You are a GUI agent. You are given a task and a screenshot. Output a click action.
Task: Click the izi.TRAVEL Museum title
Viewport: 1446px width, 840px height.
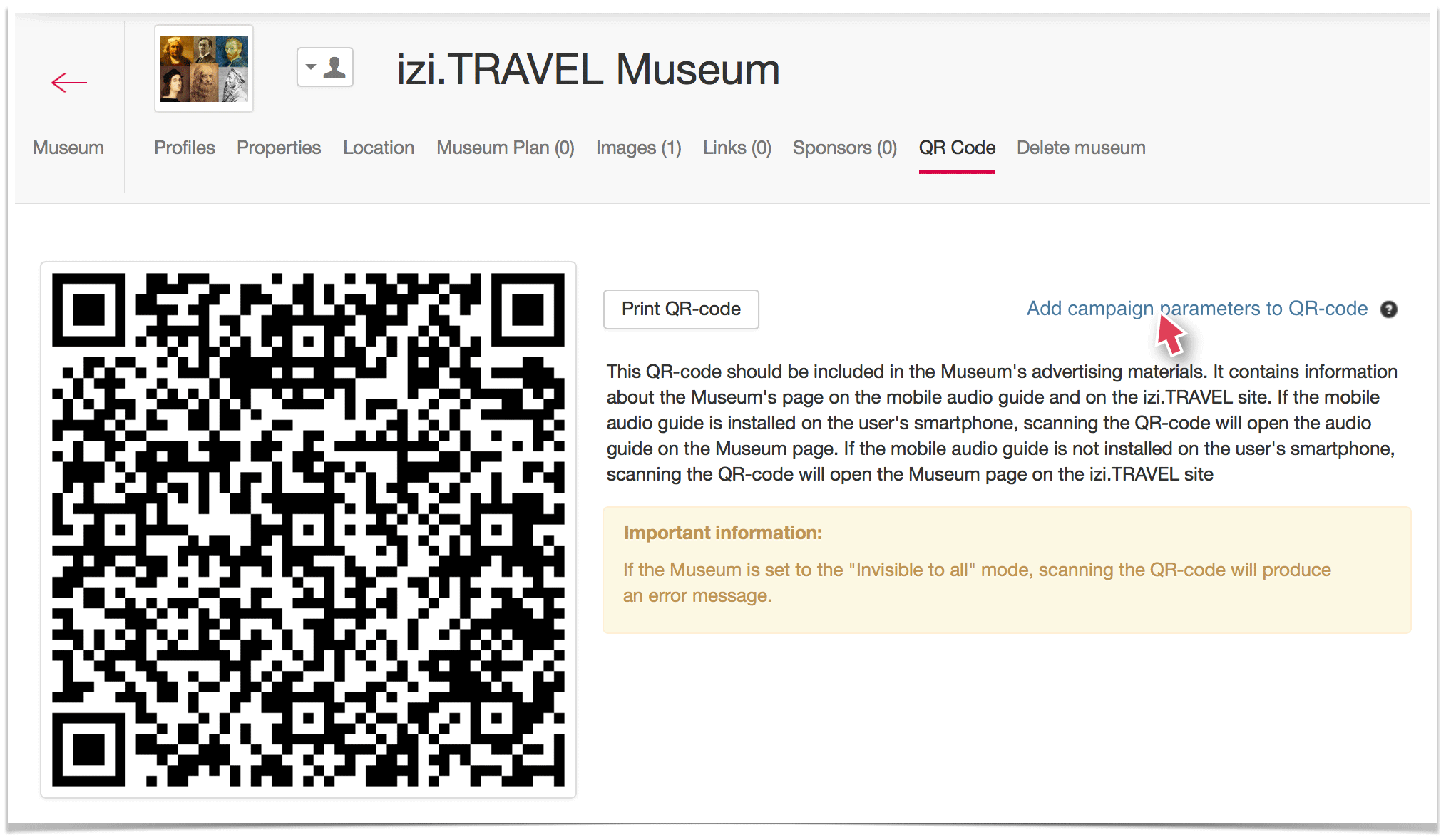[588, 70]
